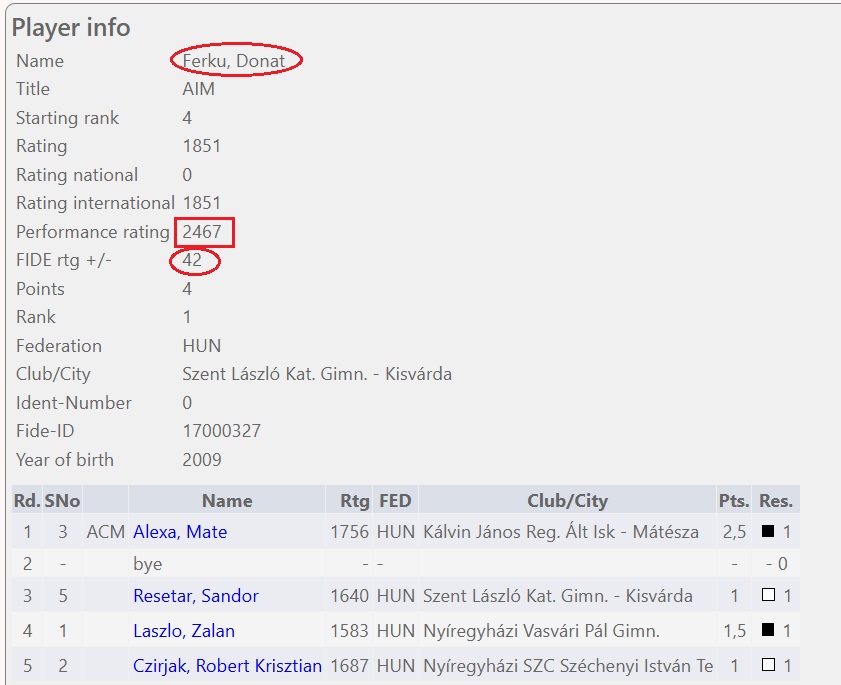Click the white piece icon in round 3

point(768,596)
